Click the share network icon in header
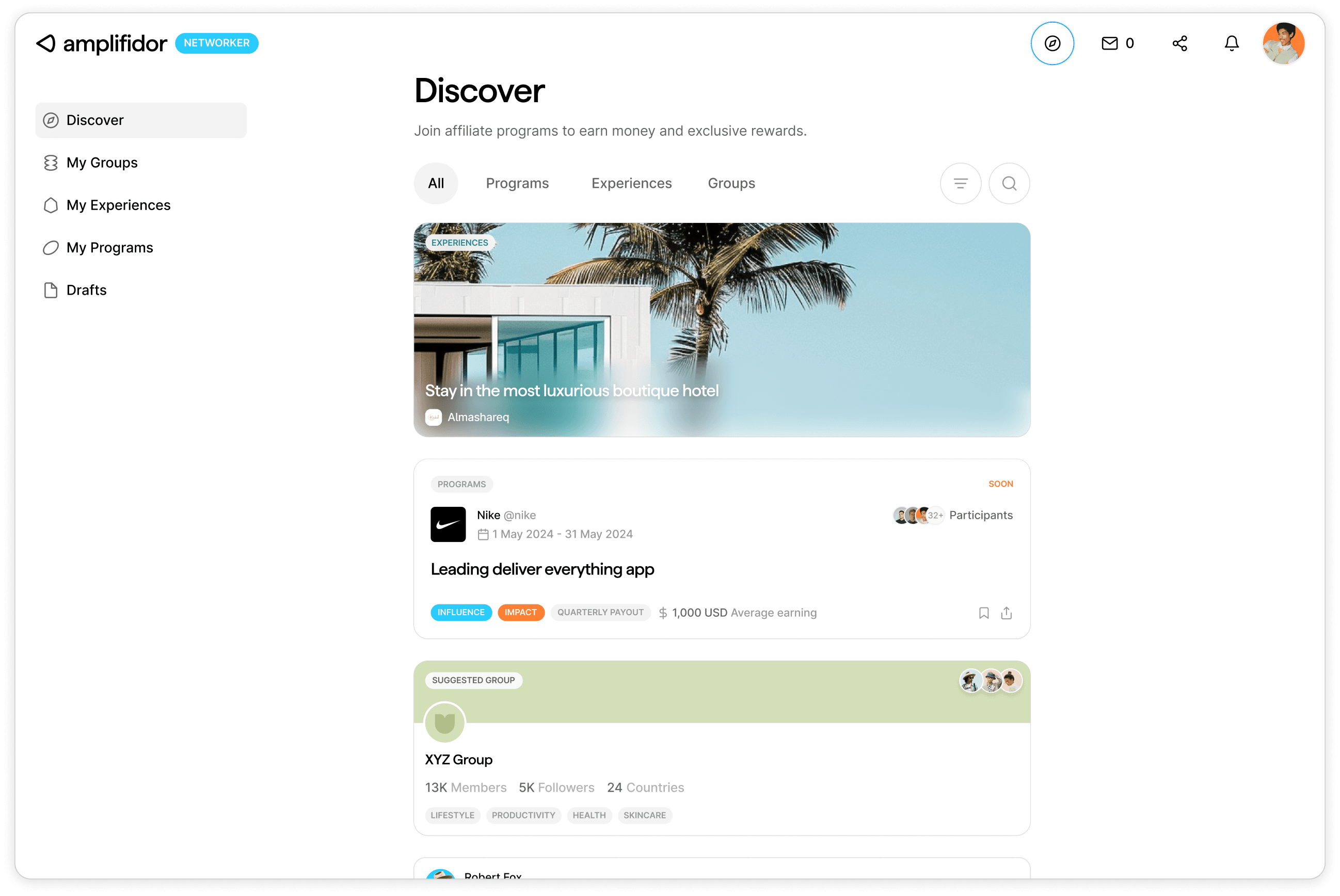 coord(1179,43)
